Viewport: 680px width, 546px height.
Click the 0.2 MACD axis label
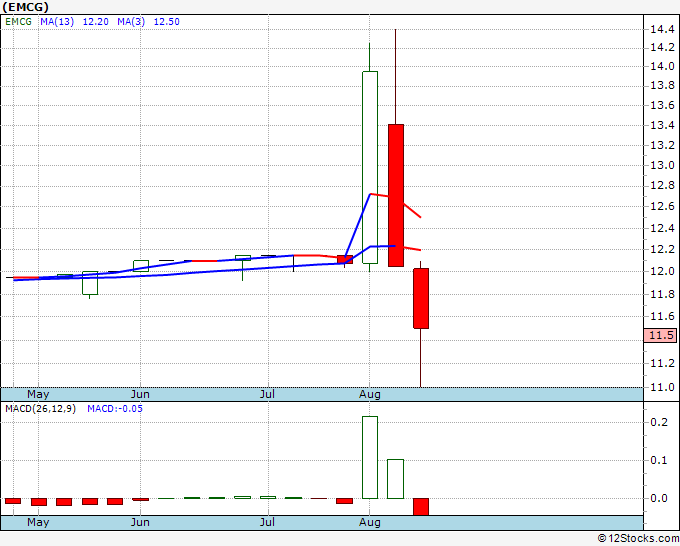659,422
